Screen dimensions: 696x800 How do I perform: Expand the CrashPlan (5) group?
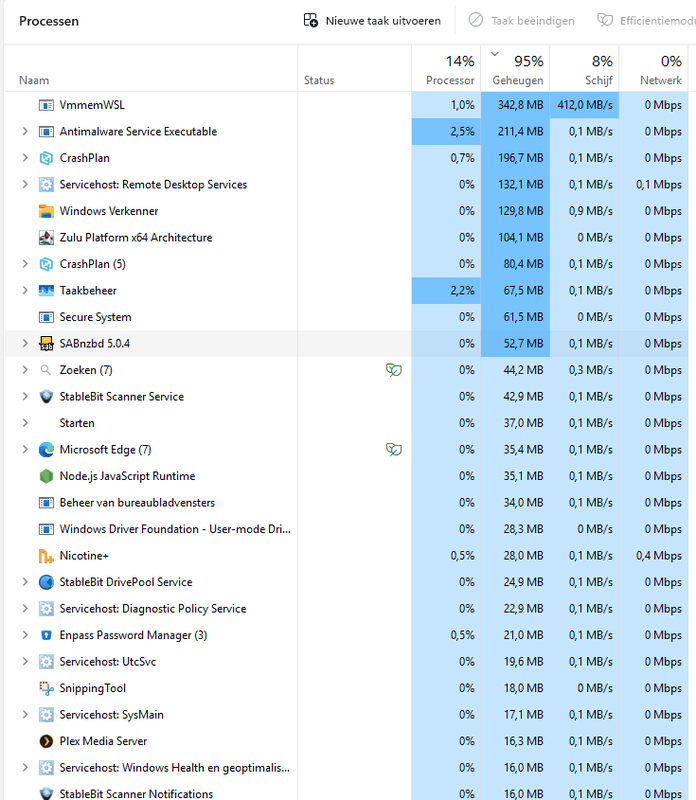(x=24, y=264)
